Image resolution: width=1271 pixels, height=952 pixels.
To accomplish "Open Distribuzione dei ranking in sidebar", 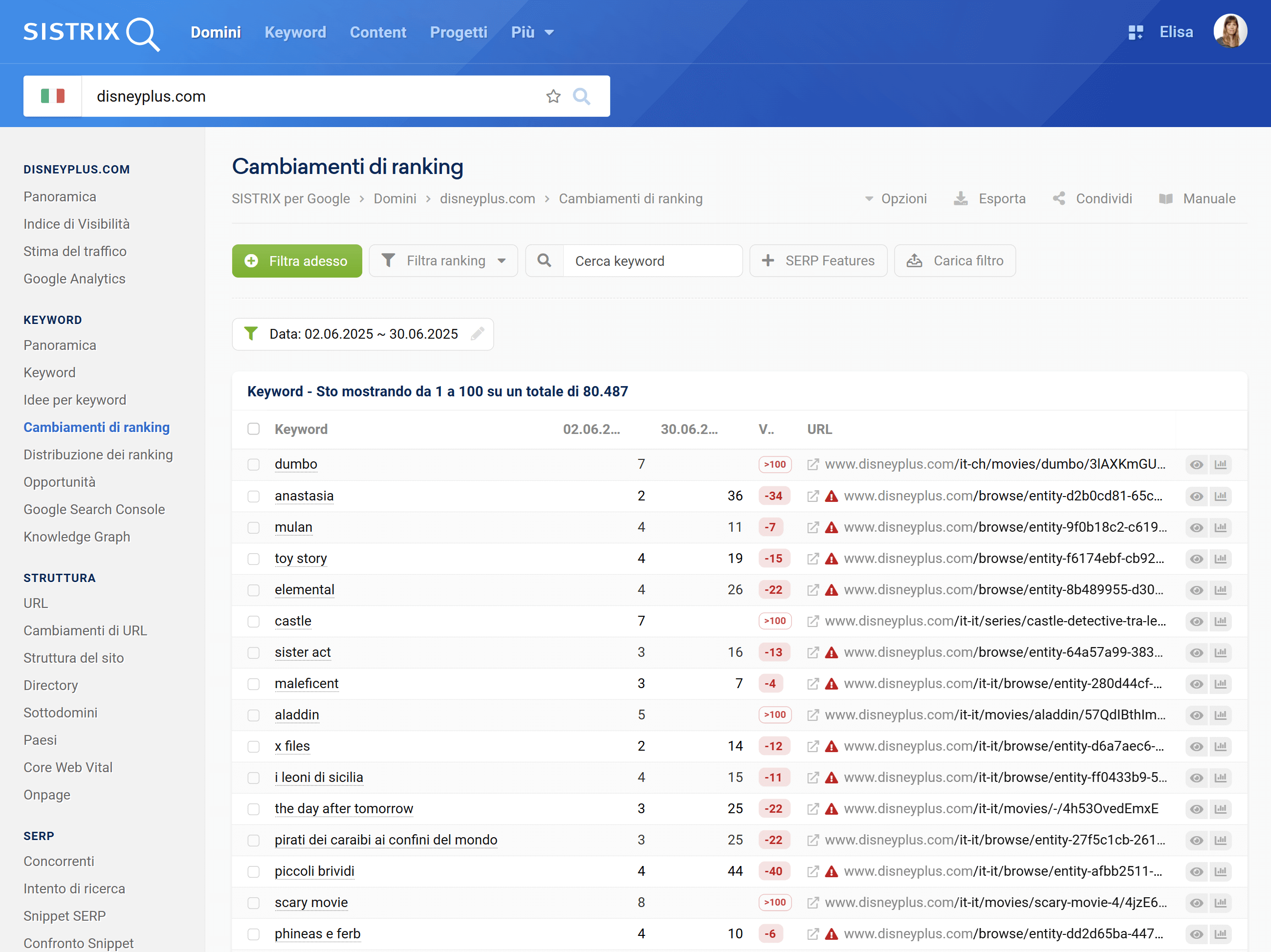I will coord(98,454).
